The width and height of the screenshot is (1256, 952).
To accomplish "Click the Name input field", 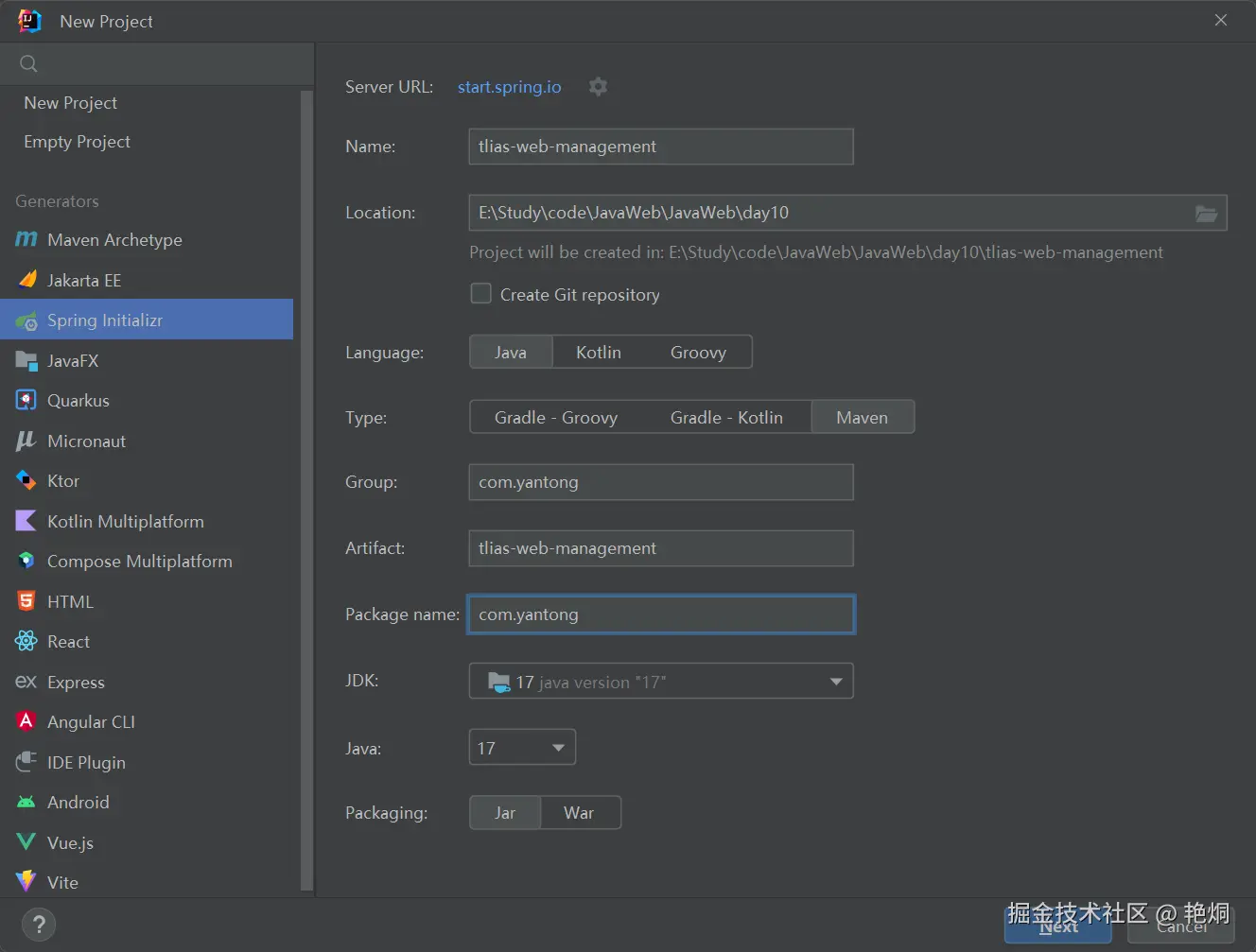I will coord(661,147).
